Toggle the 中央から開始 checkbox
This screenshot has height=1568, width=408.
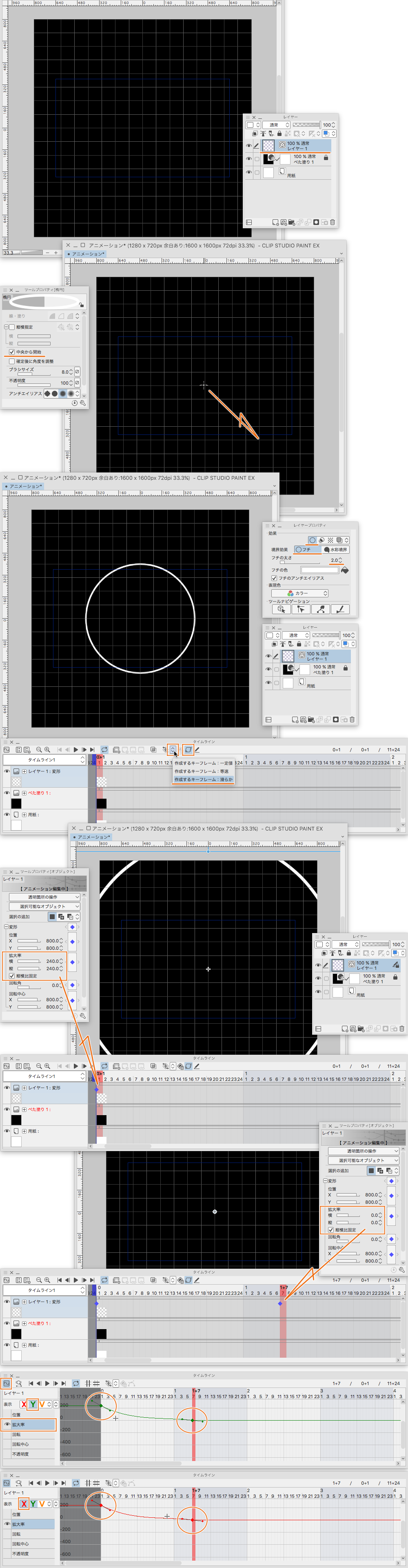pyautogui.click(x=11, y=352)
